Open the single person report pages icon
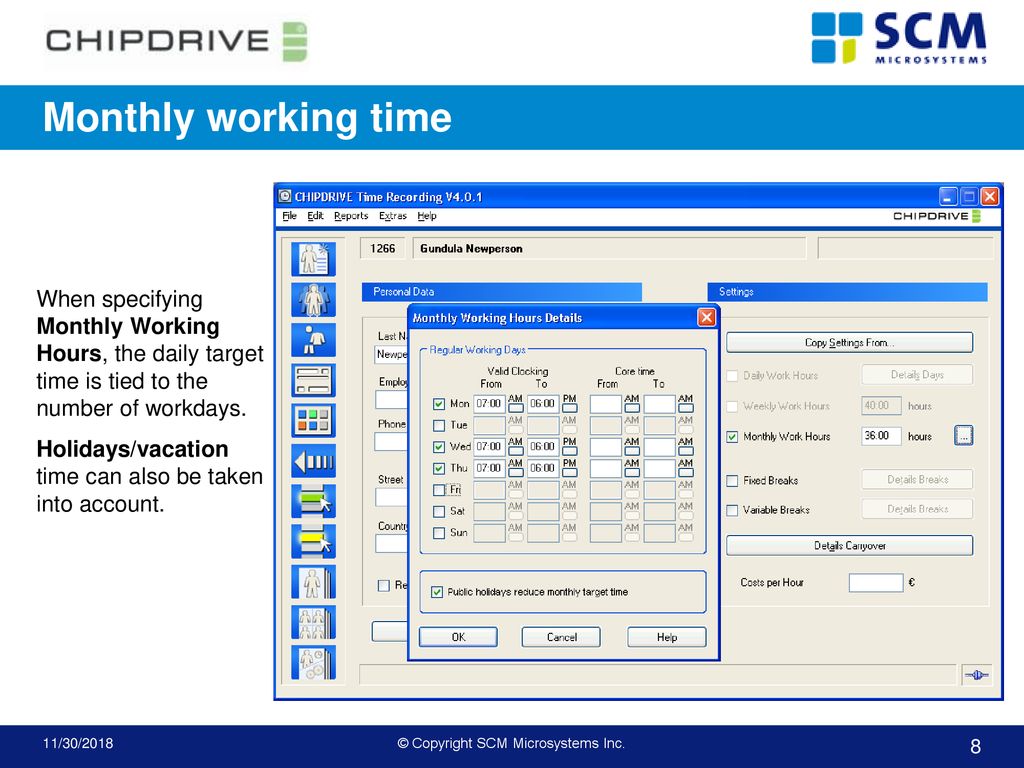The image size is (1024, 768). [x=313, y=582]
